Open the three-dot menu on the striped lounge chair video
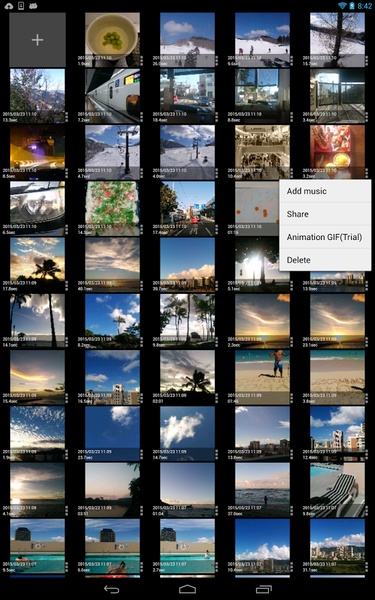375x600 pixels. tap(366, 511)
